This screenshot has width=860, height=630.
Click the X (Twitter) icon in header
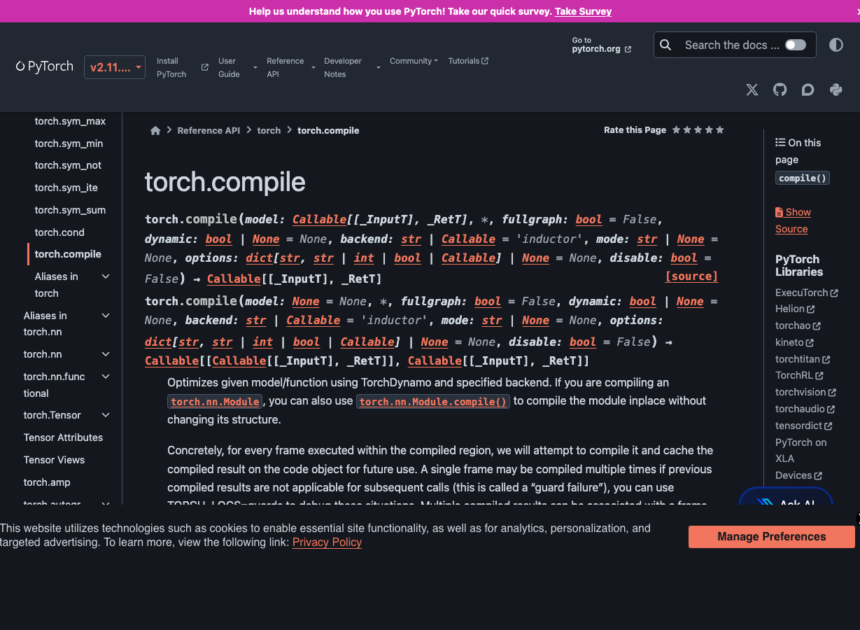tap(752, 89)
